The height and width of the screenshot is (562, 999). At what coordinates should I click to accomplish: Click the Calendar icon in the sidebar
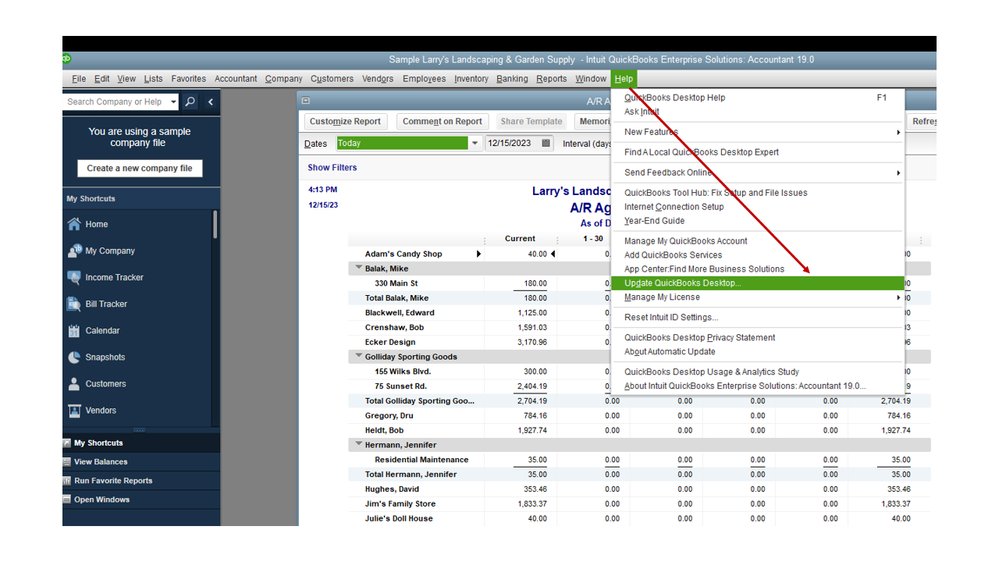pos(74,331)
